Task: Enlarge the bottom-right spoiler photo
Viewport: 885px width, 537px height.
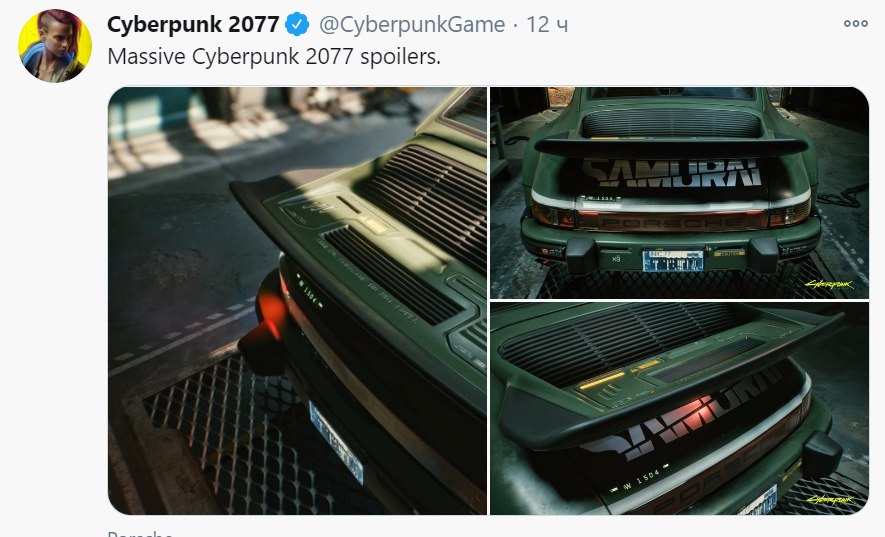Action: pyautogui.click(x=679, y=408)
